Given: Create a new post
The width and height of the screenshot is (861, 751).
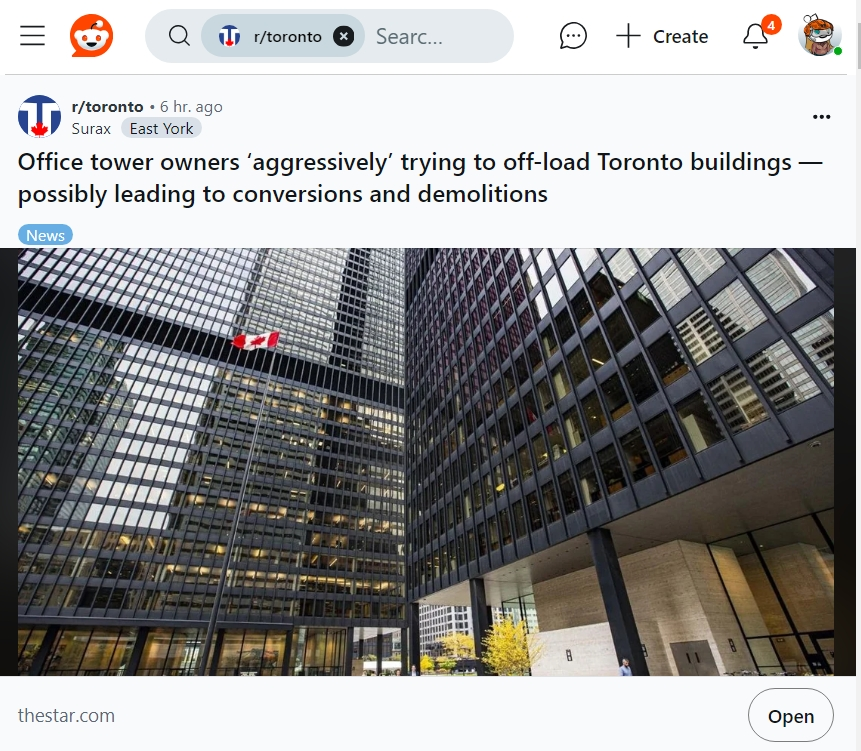Looking at the screenshot, I should point(662,36).
